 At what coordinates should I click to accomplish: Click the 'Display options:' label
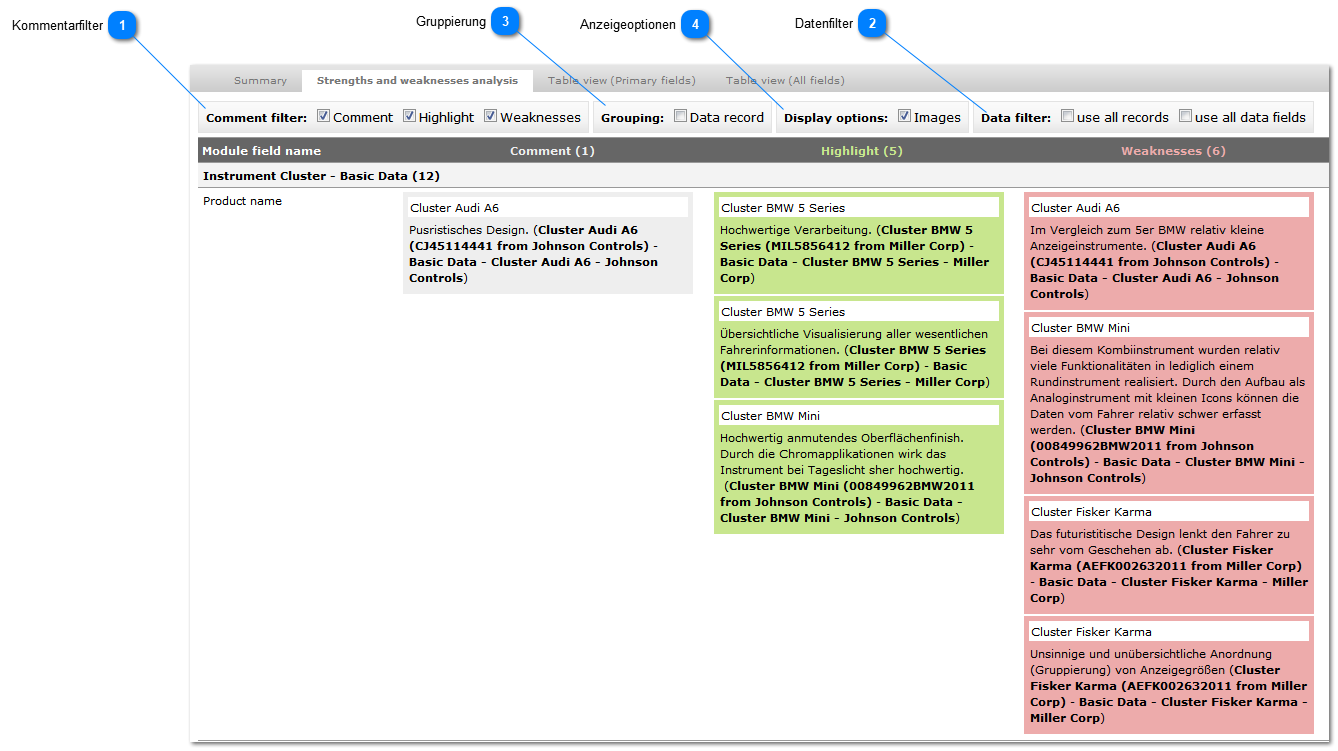click(836, 118)
